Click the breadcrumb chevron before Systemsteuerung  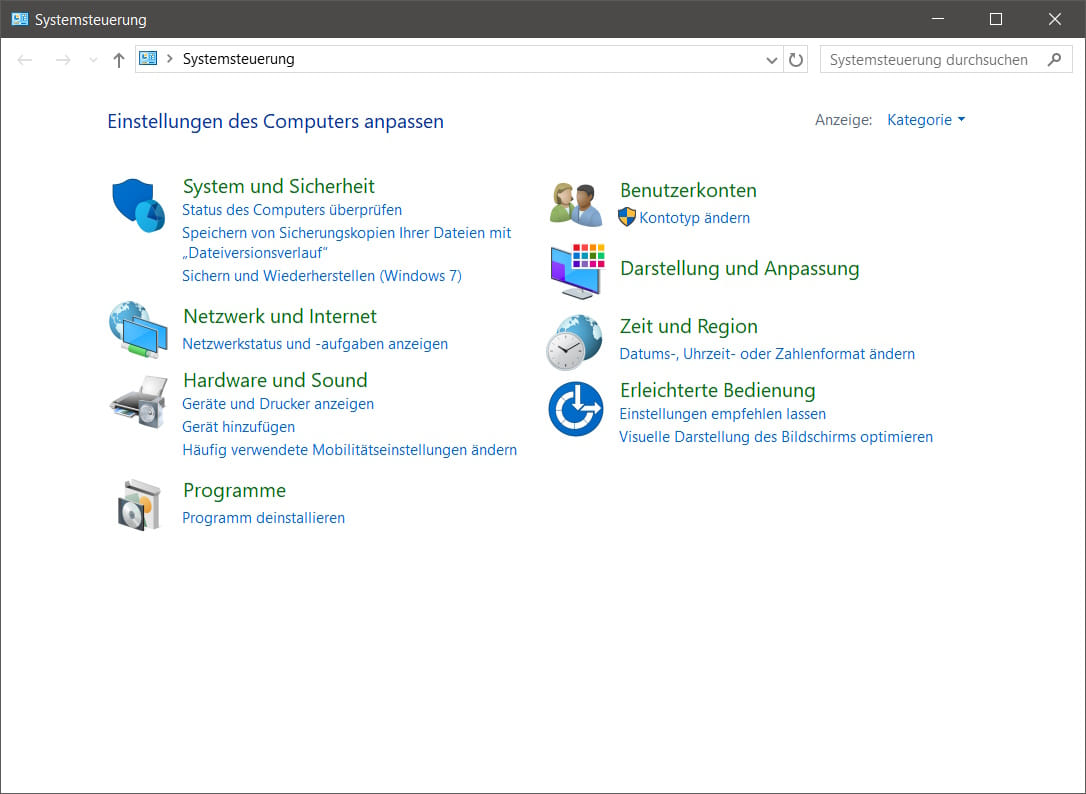pyautogui.click(x=170, y=59)
